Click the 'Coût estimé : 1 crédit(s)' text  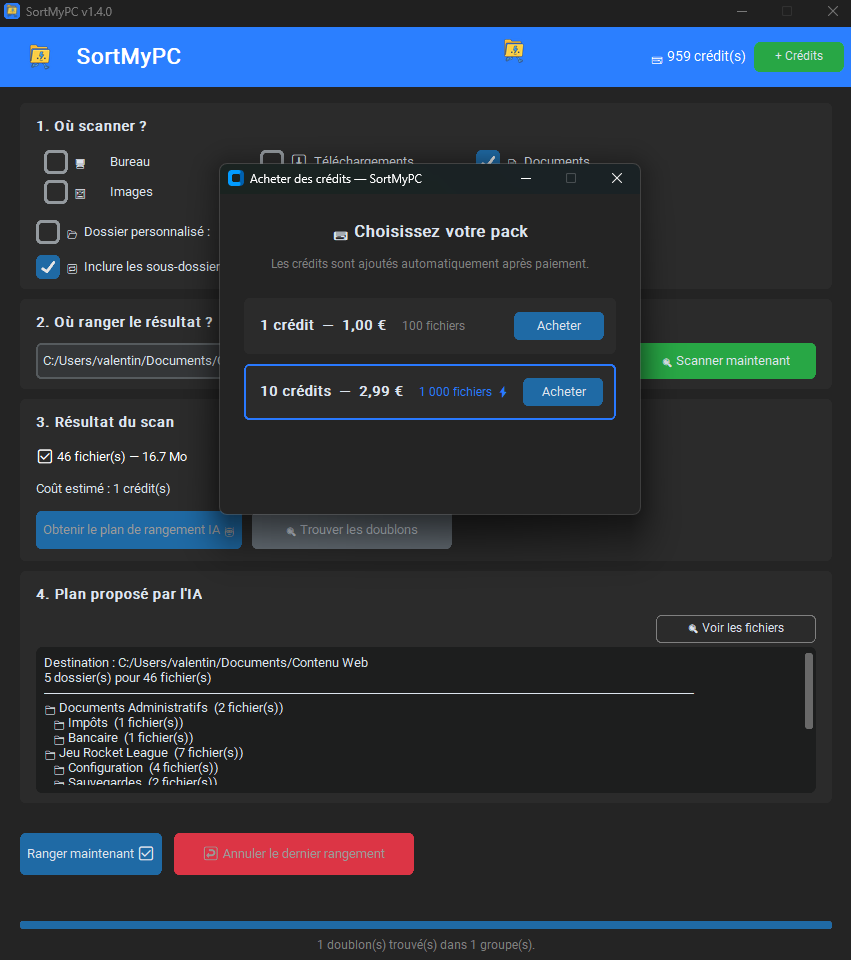[x=103, y=489]
